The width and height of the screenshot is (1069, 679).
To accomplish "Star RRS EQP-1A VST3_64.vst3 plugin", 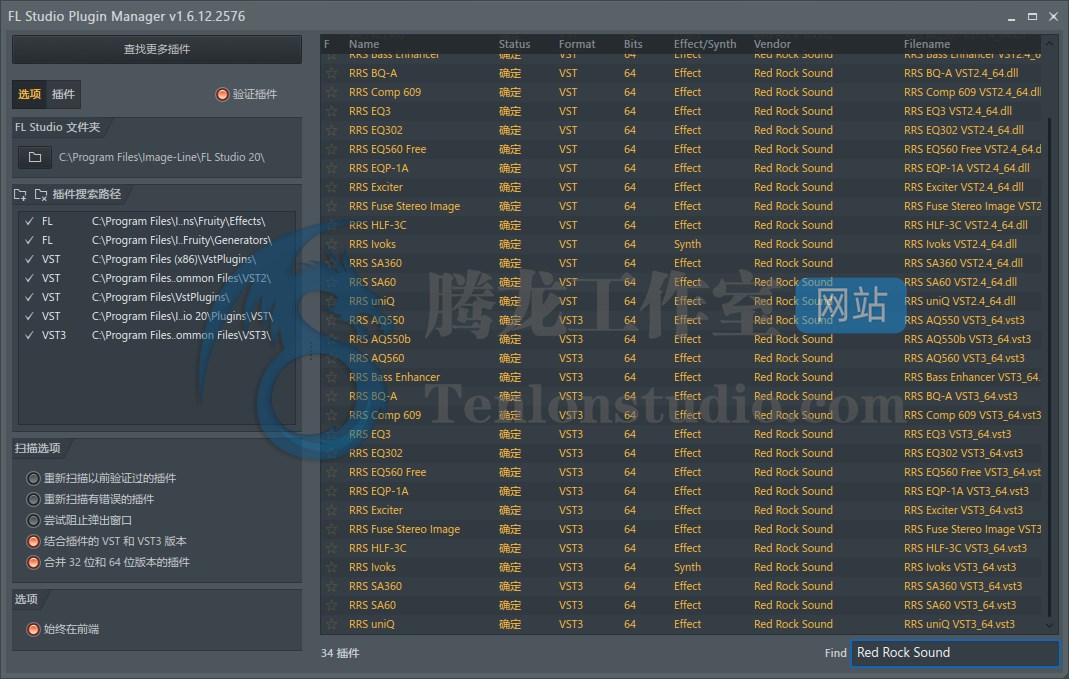I will pos(331,492).
